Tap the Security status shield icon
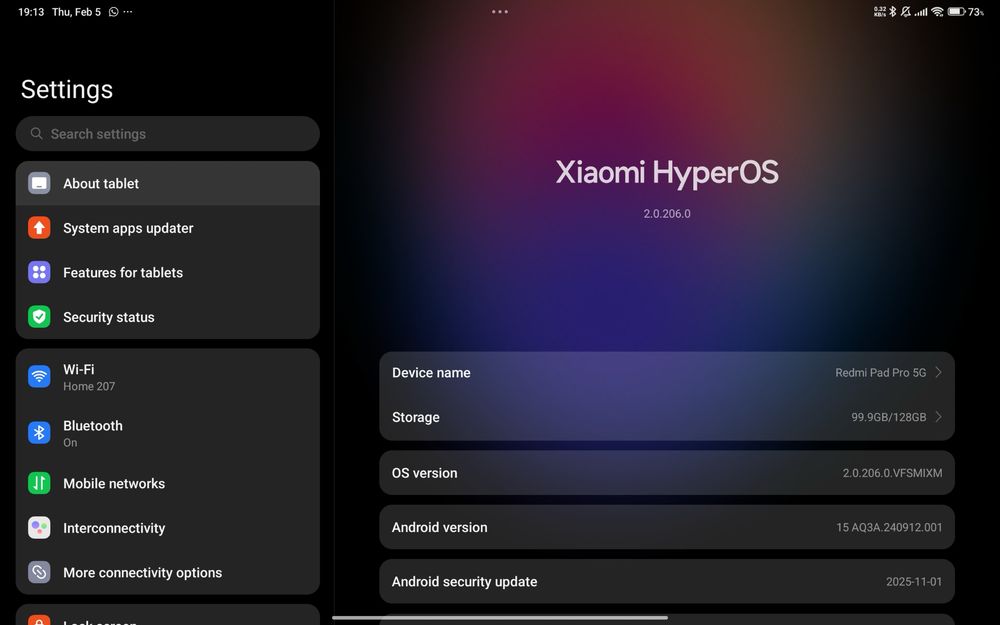Image resolution: width=1000 pixels, height=625 pixels. pos(39,317)
